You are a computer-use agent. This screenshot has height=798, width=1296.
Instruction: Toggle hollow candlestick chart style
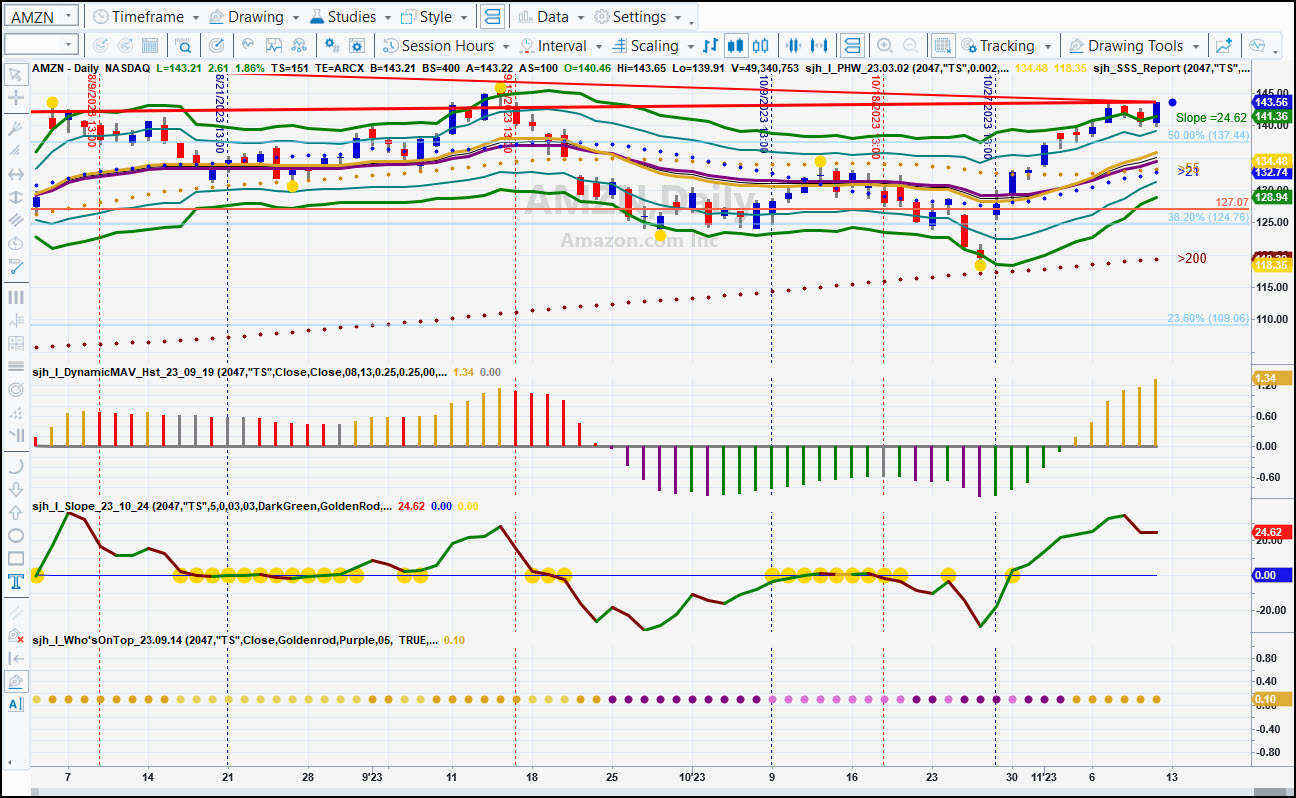coord(761,45)
